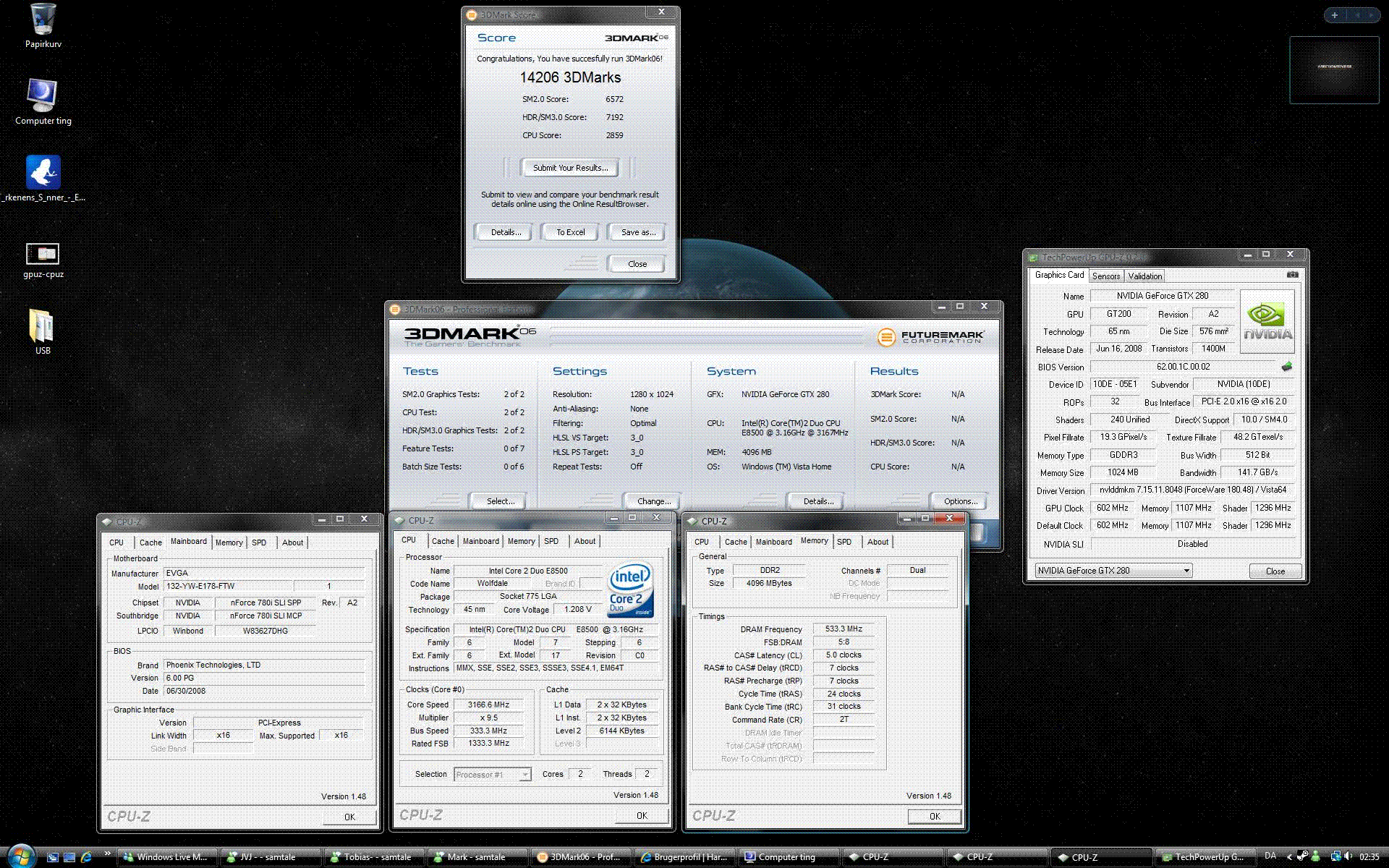Screen dimensions: 1389x868
Task: Click OK in CPU-Z Mainboard window
Action: pyautogui.click(x=349, y=817)
